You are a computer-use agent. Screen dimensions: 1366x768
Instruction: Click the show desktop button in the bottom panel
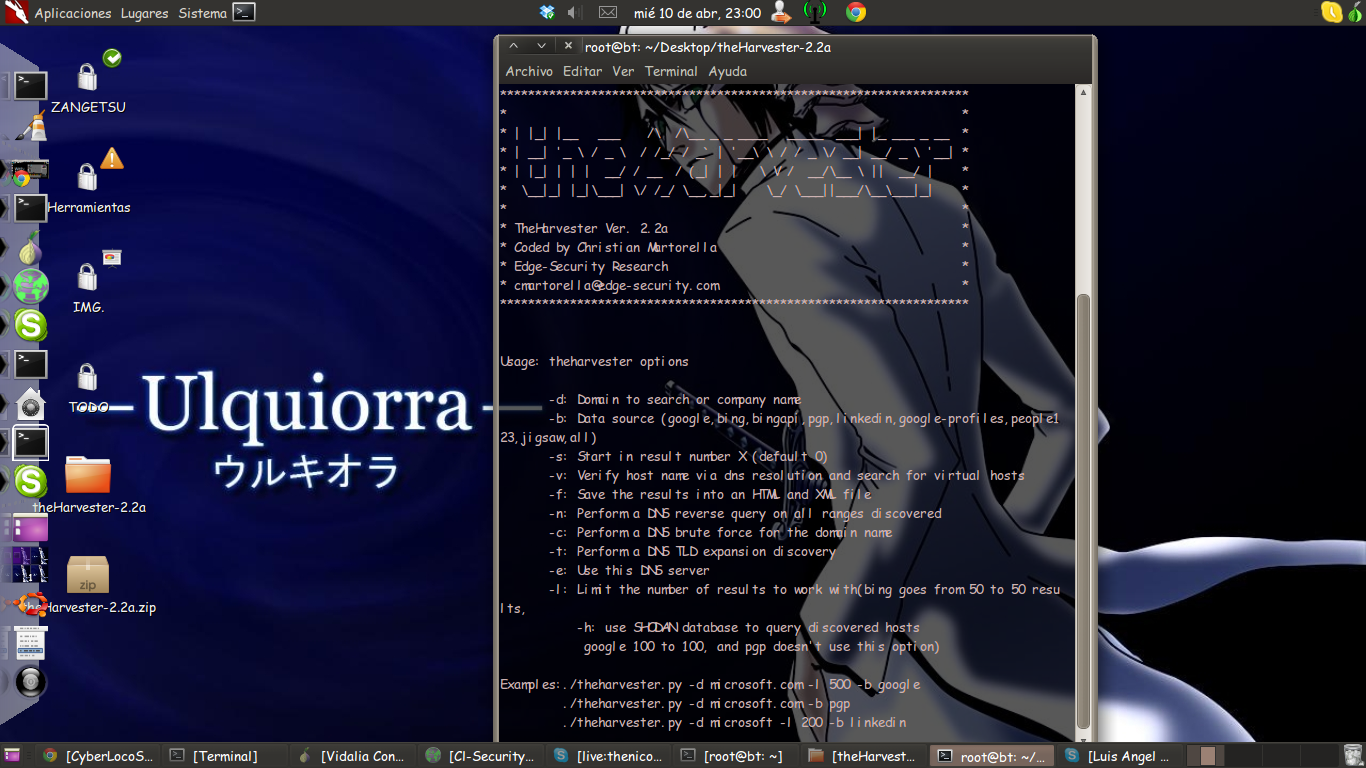coord(13,756)
